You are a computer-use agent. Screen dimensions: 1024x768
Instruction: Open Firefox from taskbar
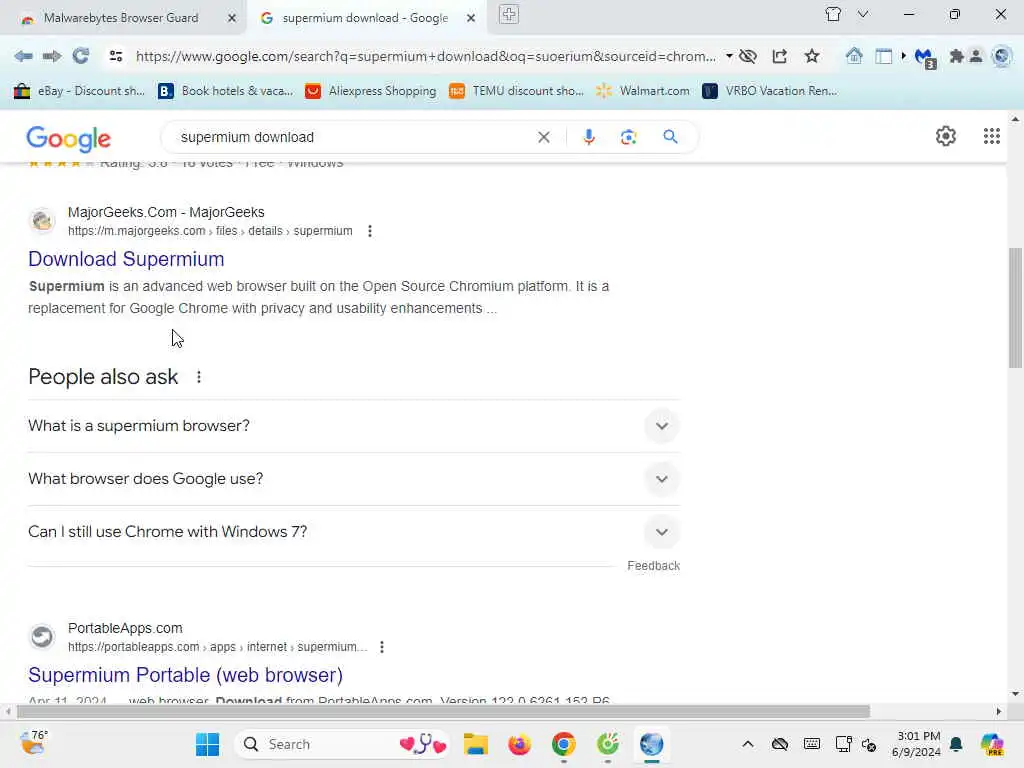[x=519, y=744]
